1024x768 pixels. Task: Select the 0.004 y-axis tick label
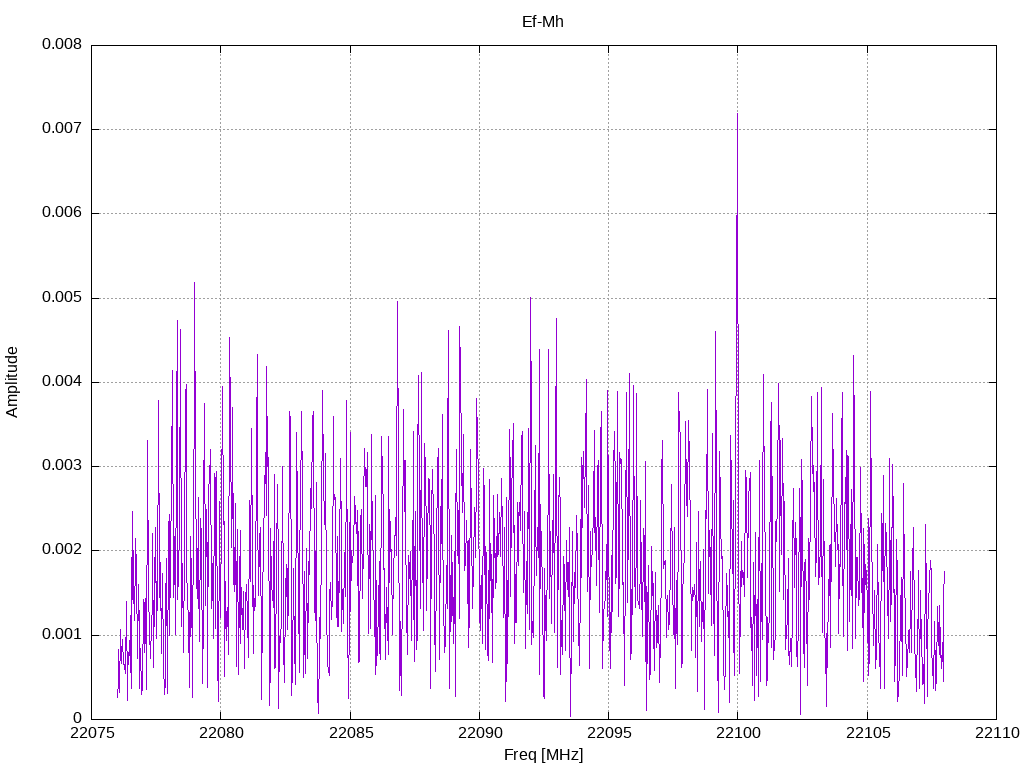click(61, 382)
